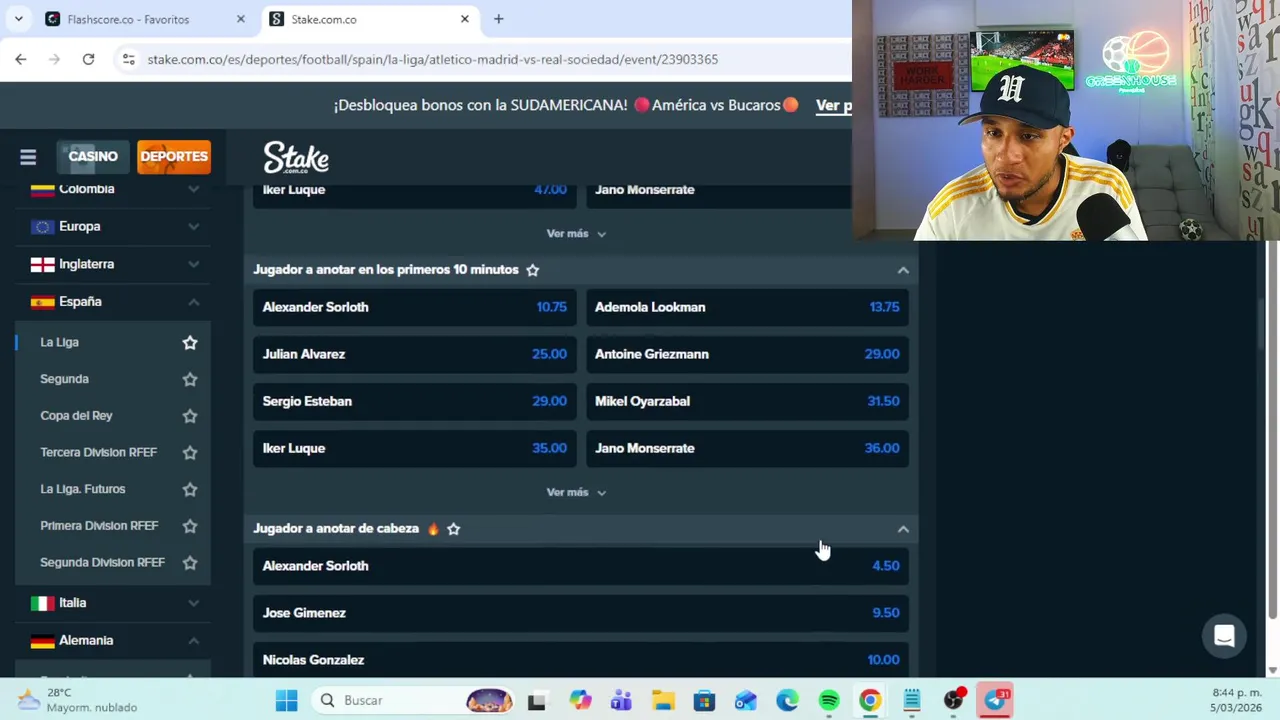The image size is (1280, 720).
Task: Open Telegram from the taskbar
Action: pyautogui.click(x=996, y=700)
